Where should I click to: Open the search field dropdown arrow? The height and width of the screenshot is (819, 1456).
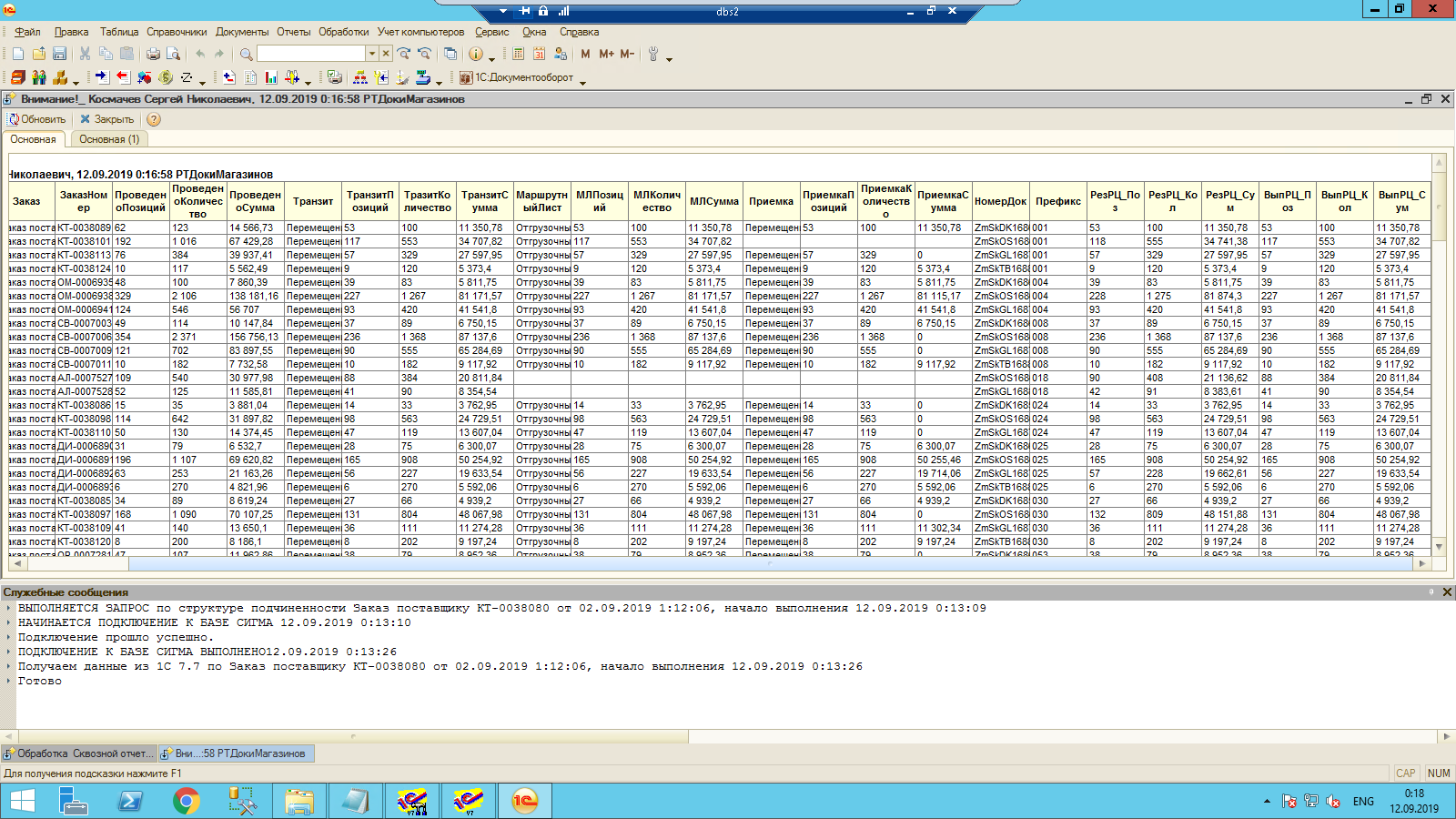coord(371,55)
